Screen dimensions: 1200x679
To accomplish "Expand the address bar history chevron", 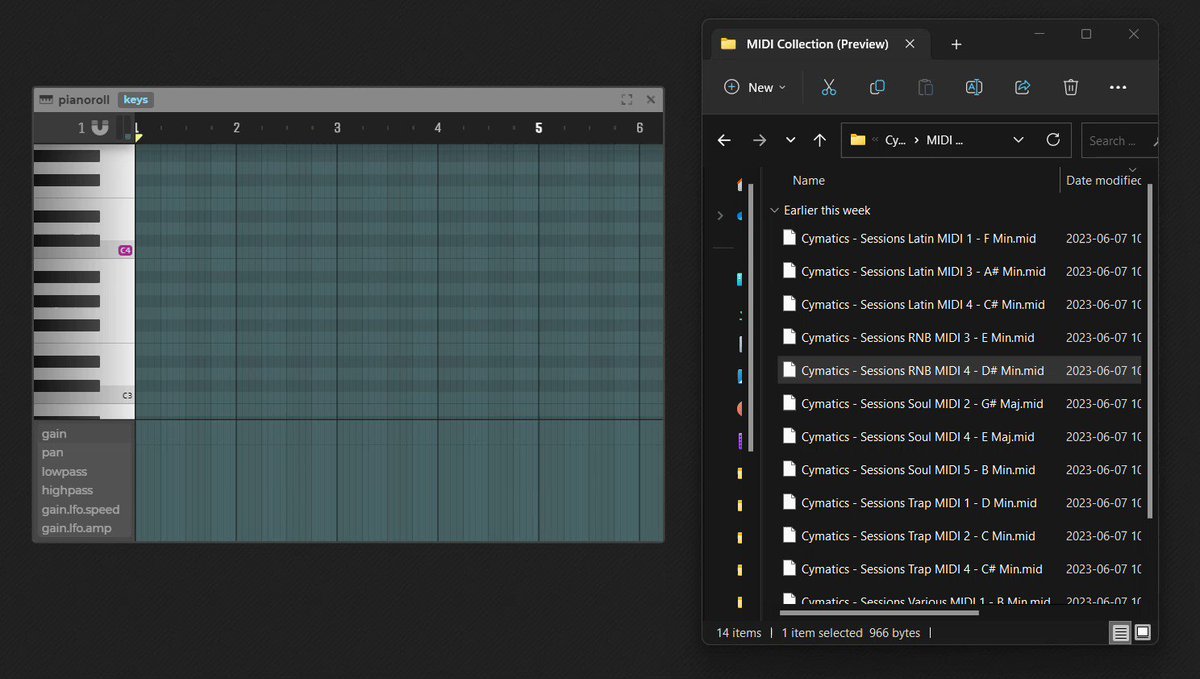I will tap(1018, 140).
